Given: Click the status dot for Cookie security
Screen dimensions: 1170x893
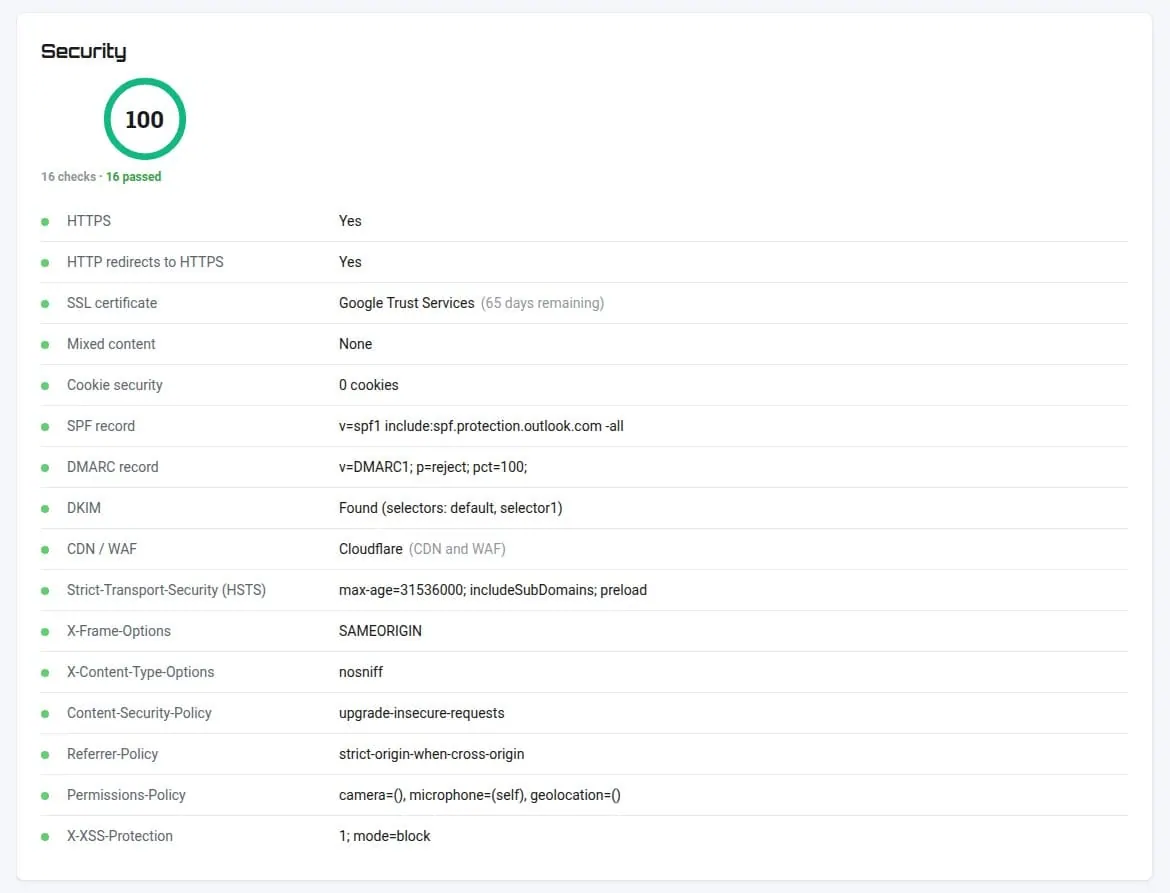Looking at the screenshot, I should pos(45,386).
